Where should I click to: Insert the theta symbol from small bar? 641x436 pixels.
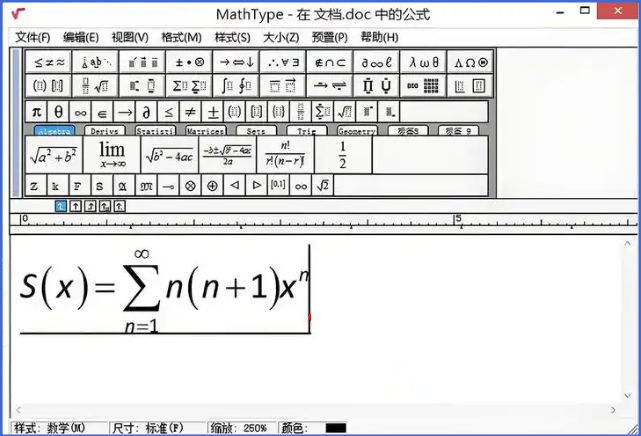pyautogui.click(x=58, y=112)
